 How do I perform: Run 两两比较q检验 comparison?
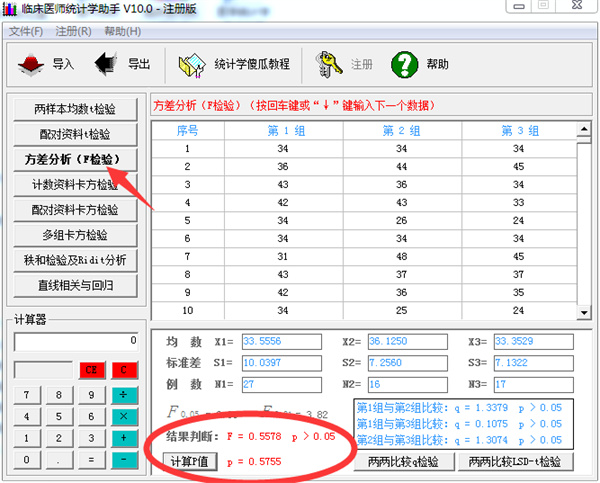[x=403, y=462]
